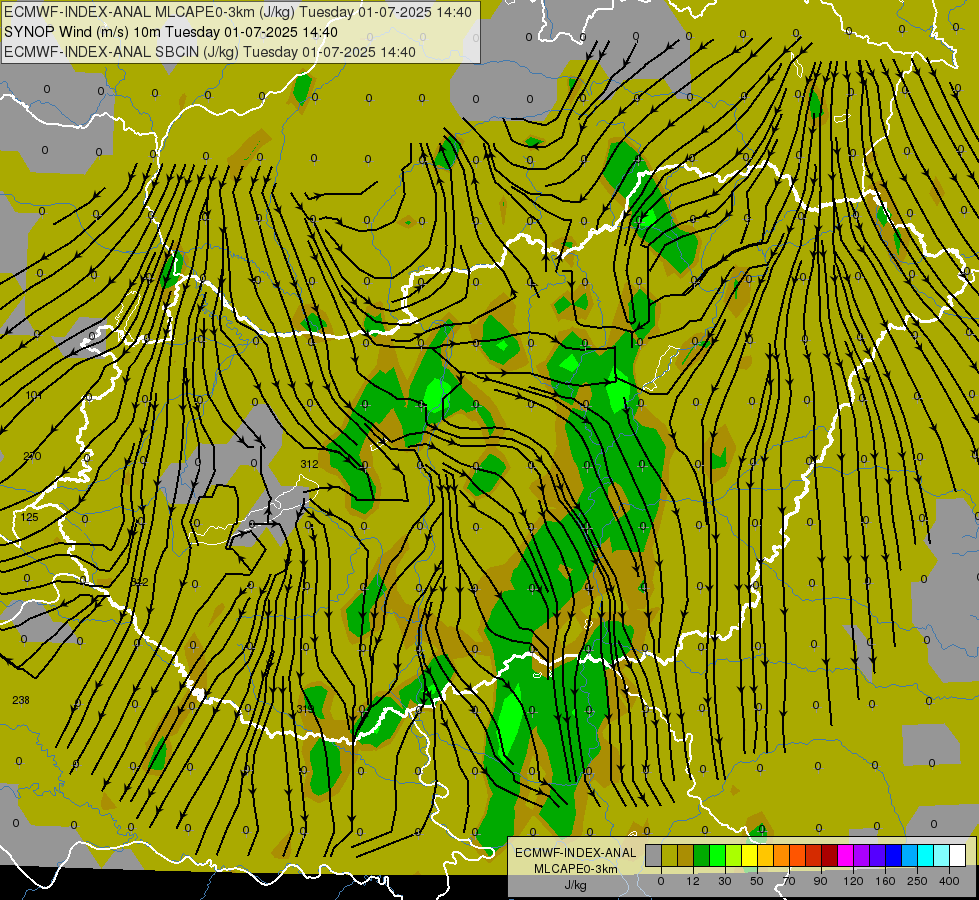Click the 'MLCAPE0-3km' legend title line

coord(576,869)
